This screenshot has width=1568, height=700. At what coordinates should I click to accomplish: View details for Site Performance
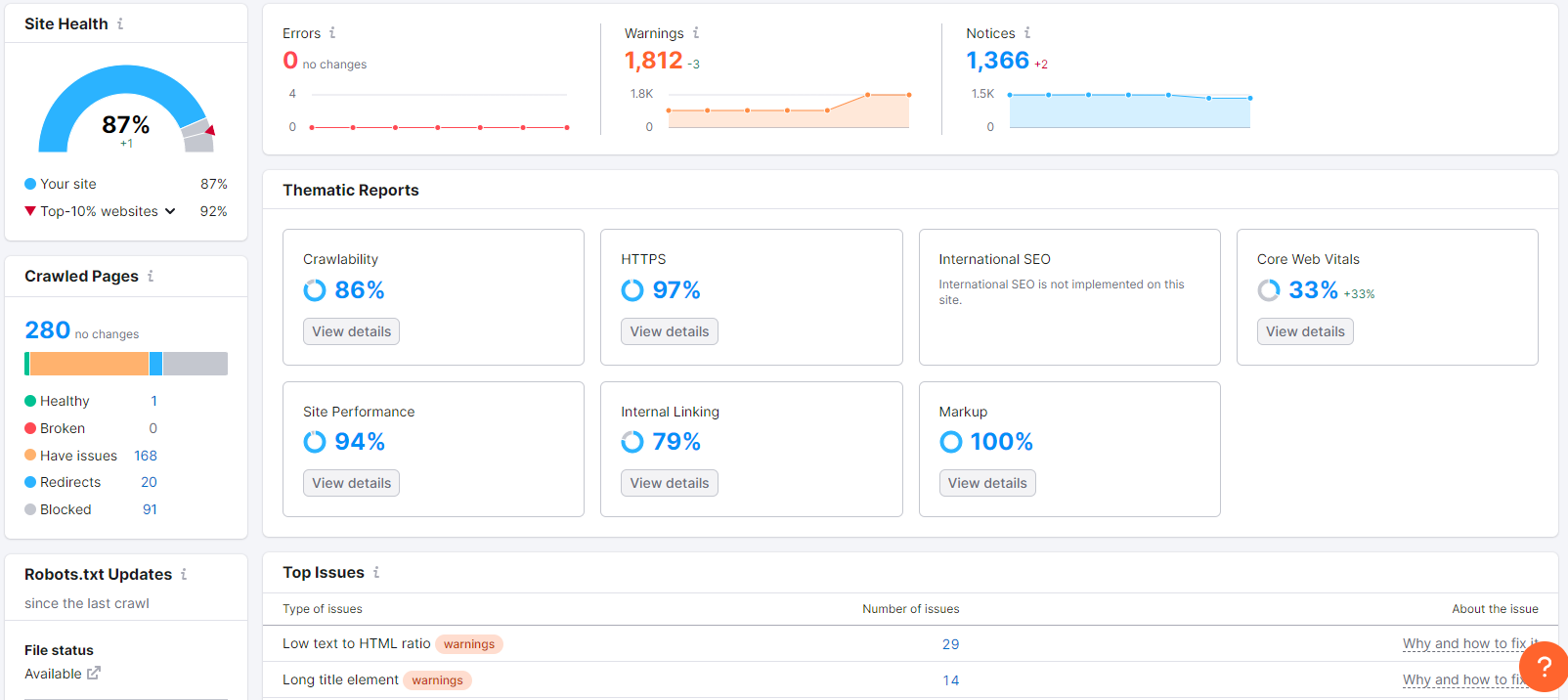click(351, 483)
